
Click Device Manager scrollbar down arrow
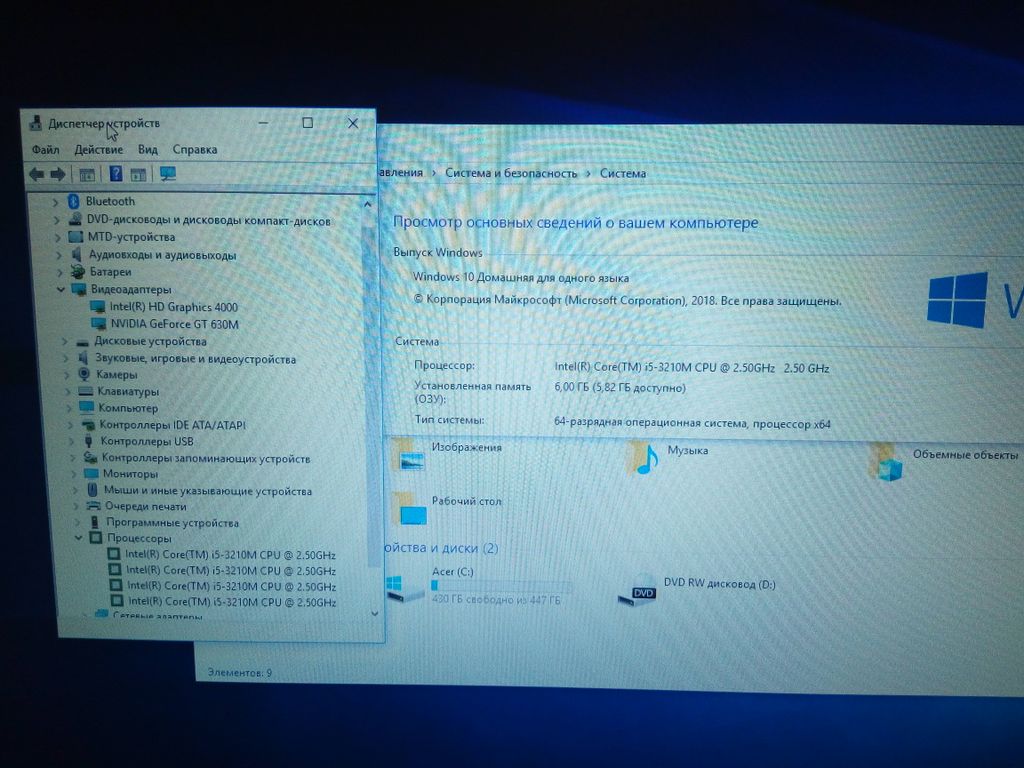[375, 614]
